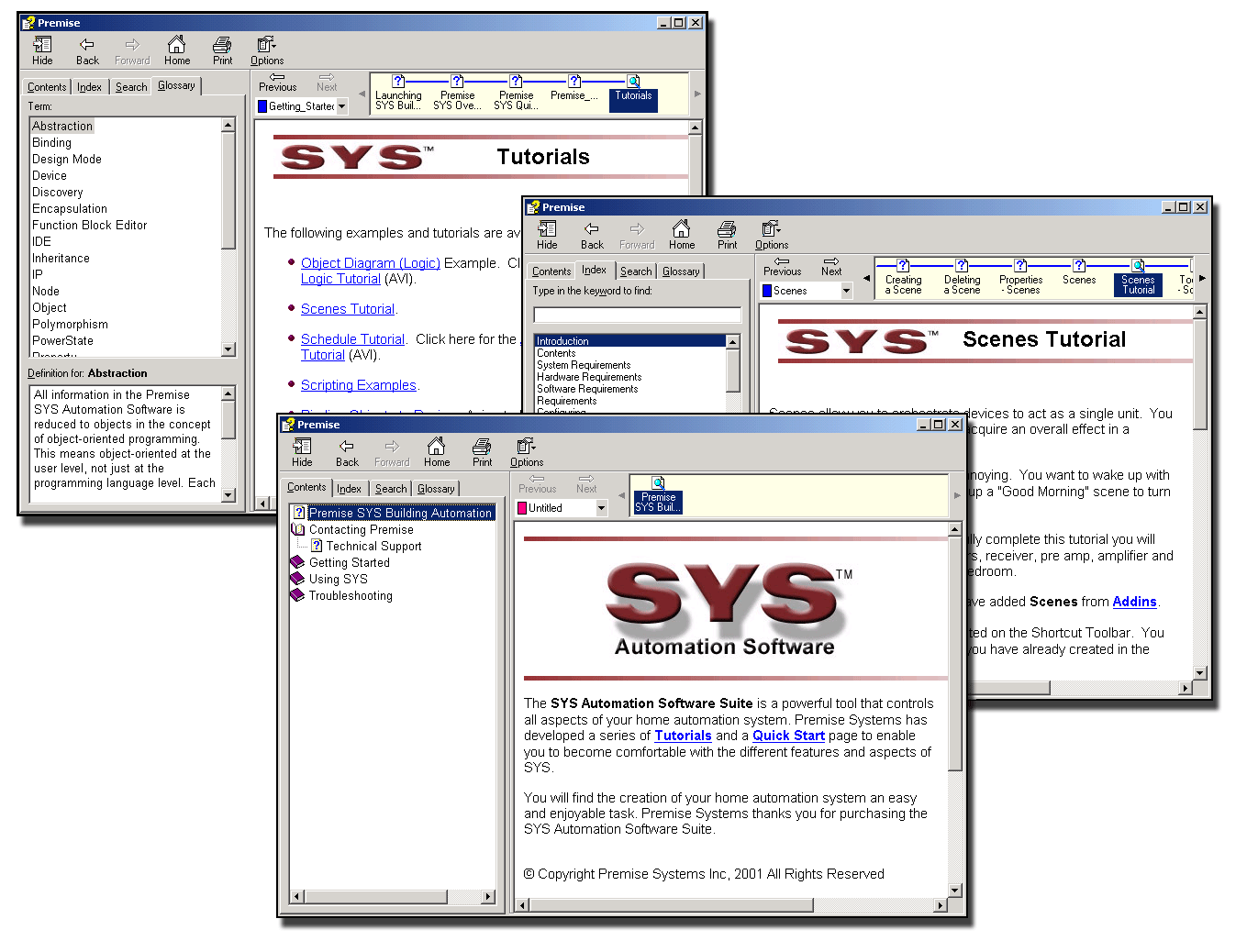1247x952 pixels.
Task: Collapse the Contacting Premise book
Action: click(297, 529)
